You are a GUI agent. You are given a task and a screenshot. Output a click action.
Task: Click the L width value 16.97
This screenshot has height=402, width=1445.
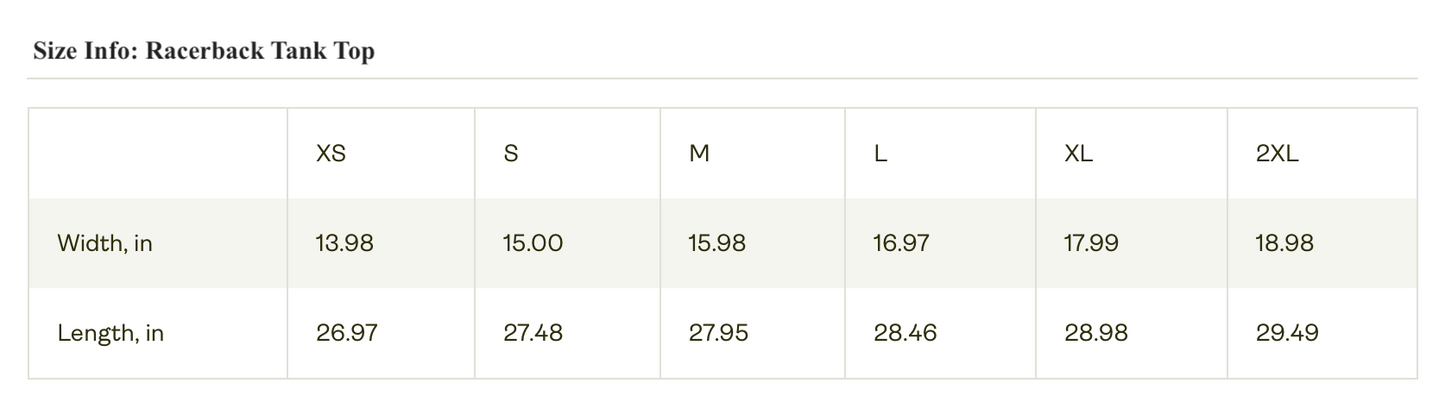tap(901, 243)
